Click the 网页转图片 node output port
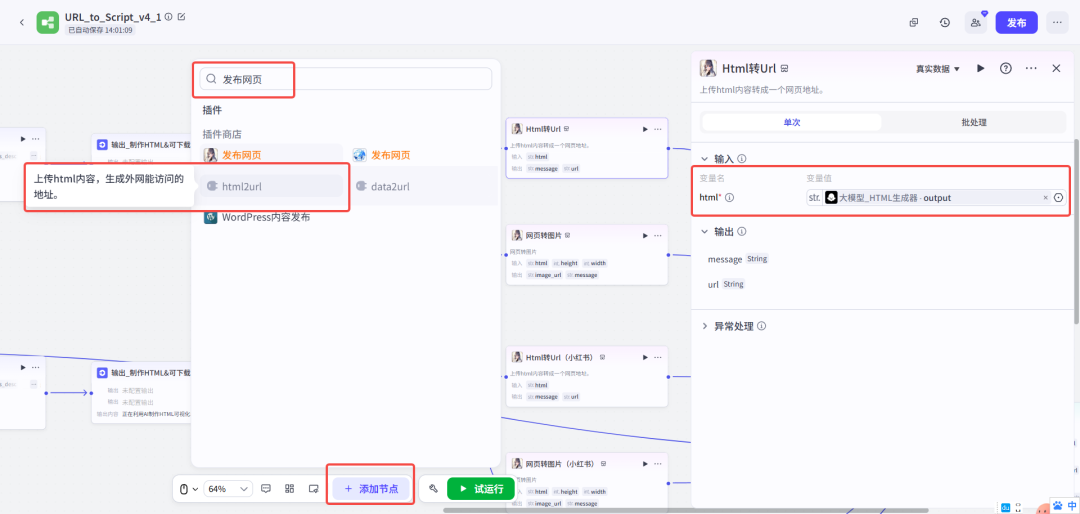The width and height of the screenshot is (1080, 514). [668, 255]
